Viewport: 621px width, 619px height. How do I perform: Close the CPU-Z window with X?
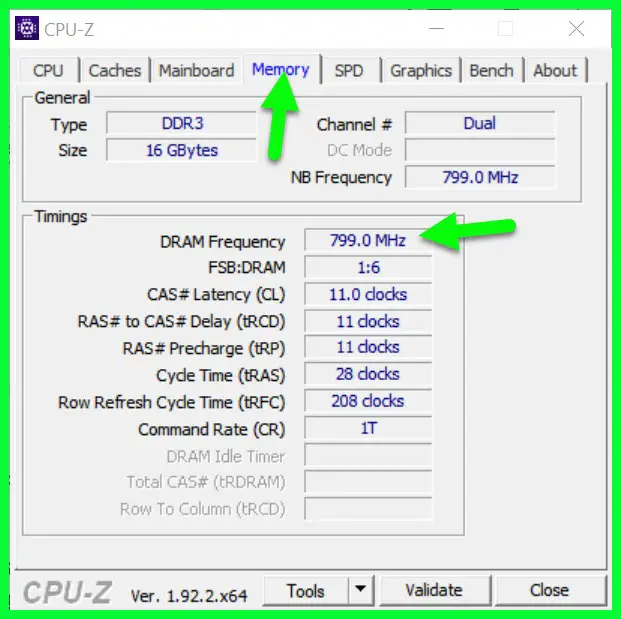click(576, 29)
